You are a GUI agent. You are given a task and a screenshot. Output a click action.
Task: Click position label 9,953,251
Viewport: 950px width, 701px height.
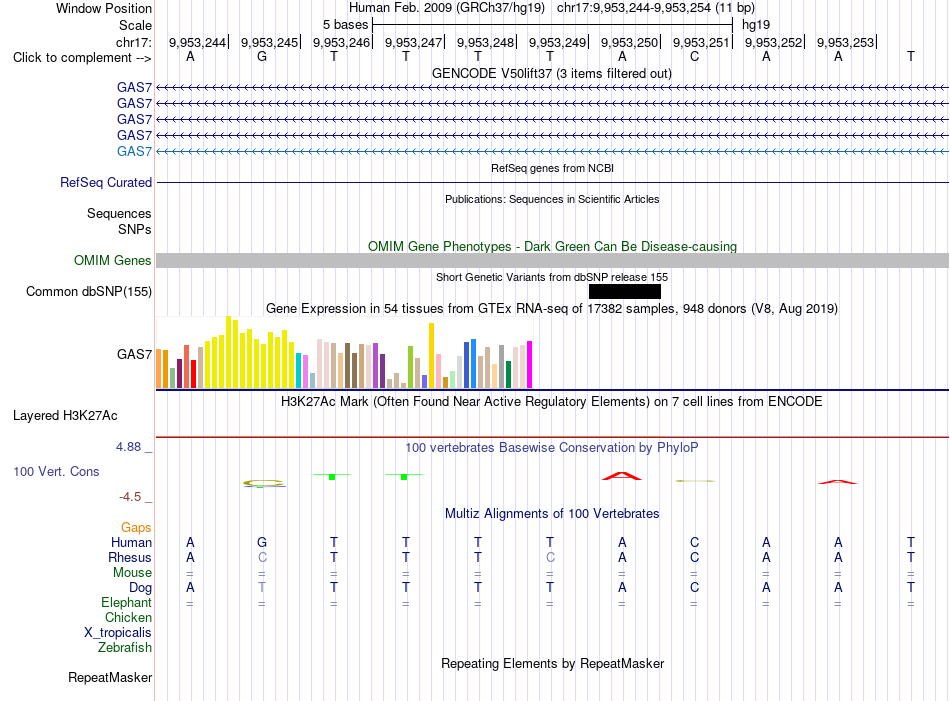[702, 42]
